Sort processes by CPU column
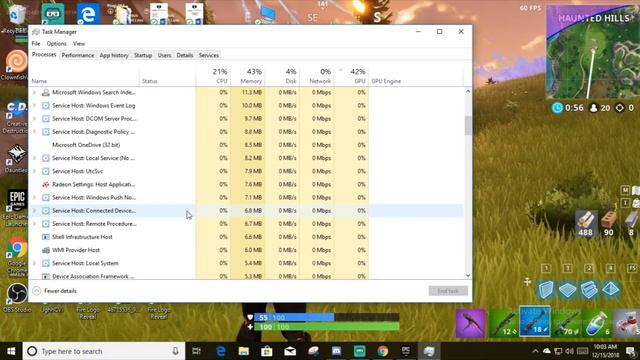This screenshot has height=360, width=640. tap(213, 76)
